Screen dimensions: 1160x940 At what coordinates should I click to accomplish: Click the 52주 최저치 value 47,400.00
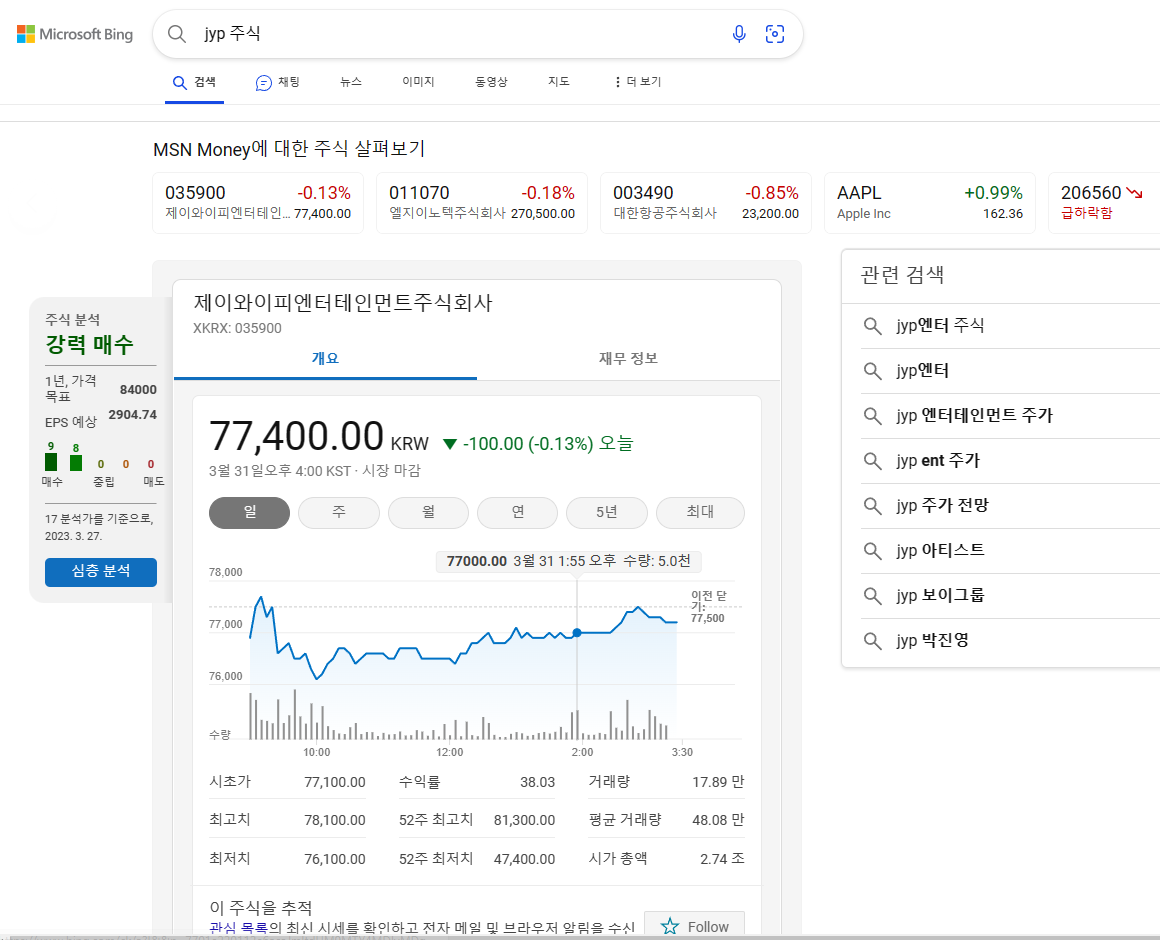click(x=525, y=859)
